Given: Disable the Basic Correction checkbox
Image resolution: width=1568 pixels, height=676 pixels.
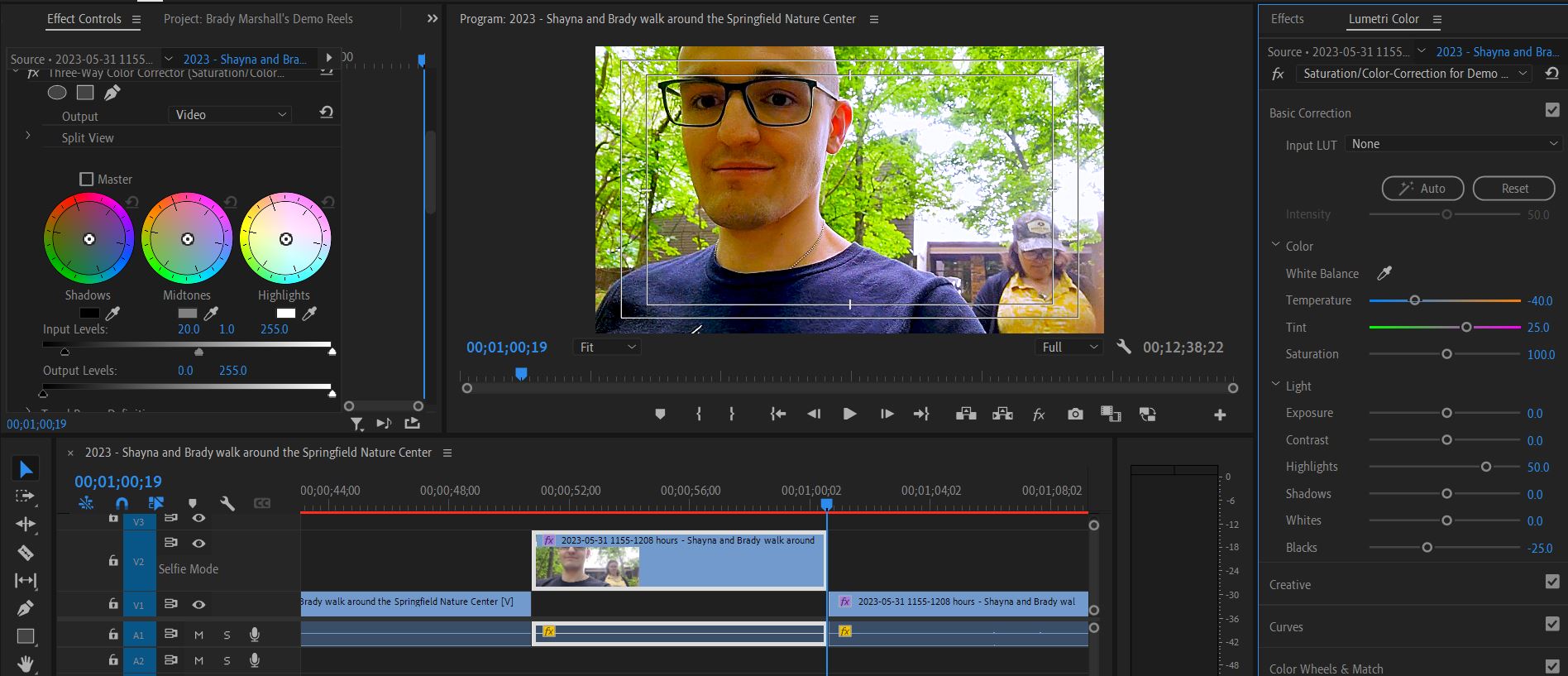Looking at the screenshot, I should [1552, 110].
